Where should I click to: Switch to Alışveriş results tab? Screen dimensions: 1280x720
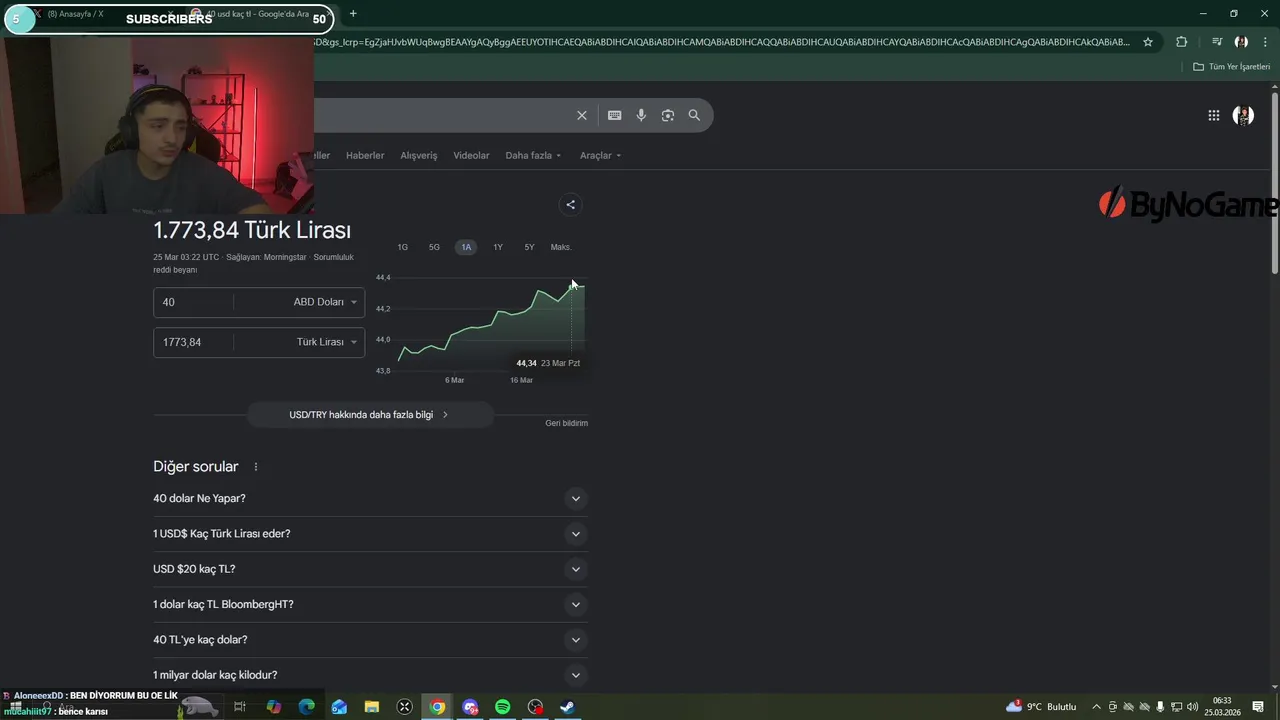[x=419, y=155]
